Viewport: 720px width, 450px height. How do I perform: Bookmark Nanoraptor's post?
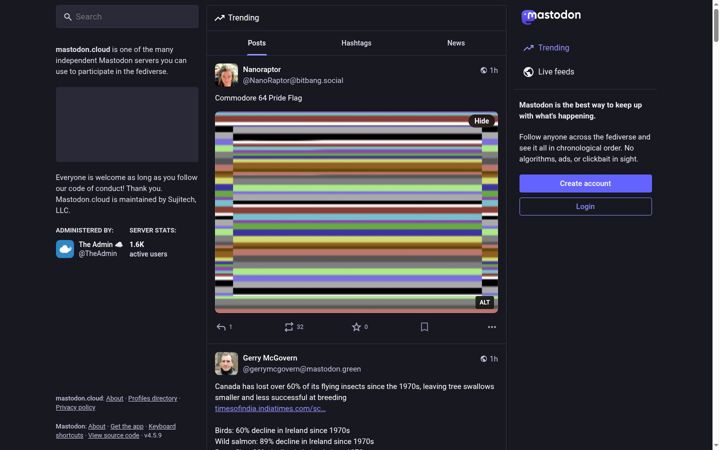(424, 327)
